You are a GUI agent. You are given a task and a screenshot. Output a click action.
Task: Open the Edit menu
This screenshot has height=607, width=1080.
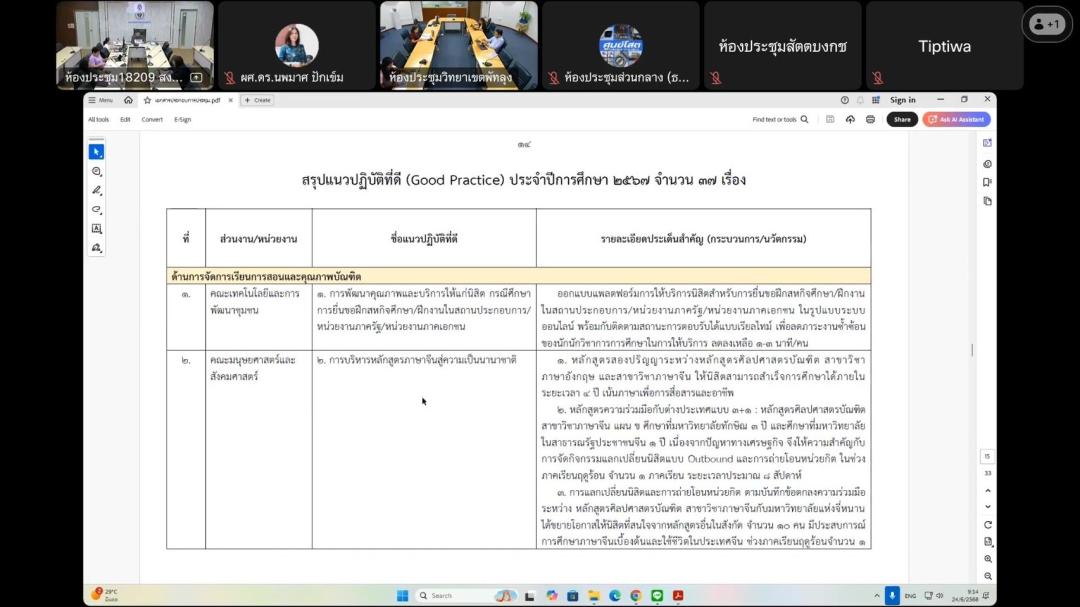125,119
